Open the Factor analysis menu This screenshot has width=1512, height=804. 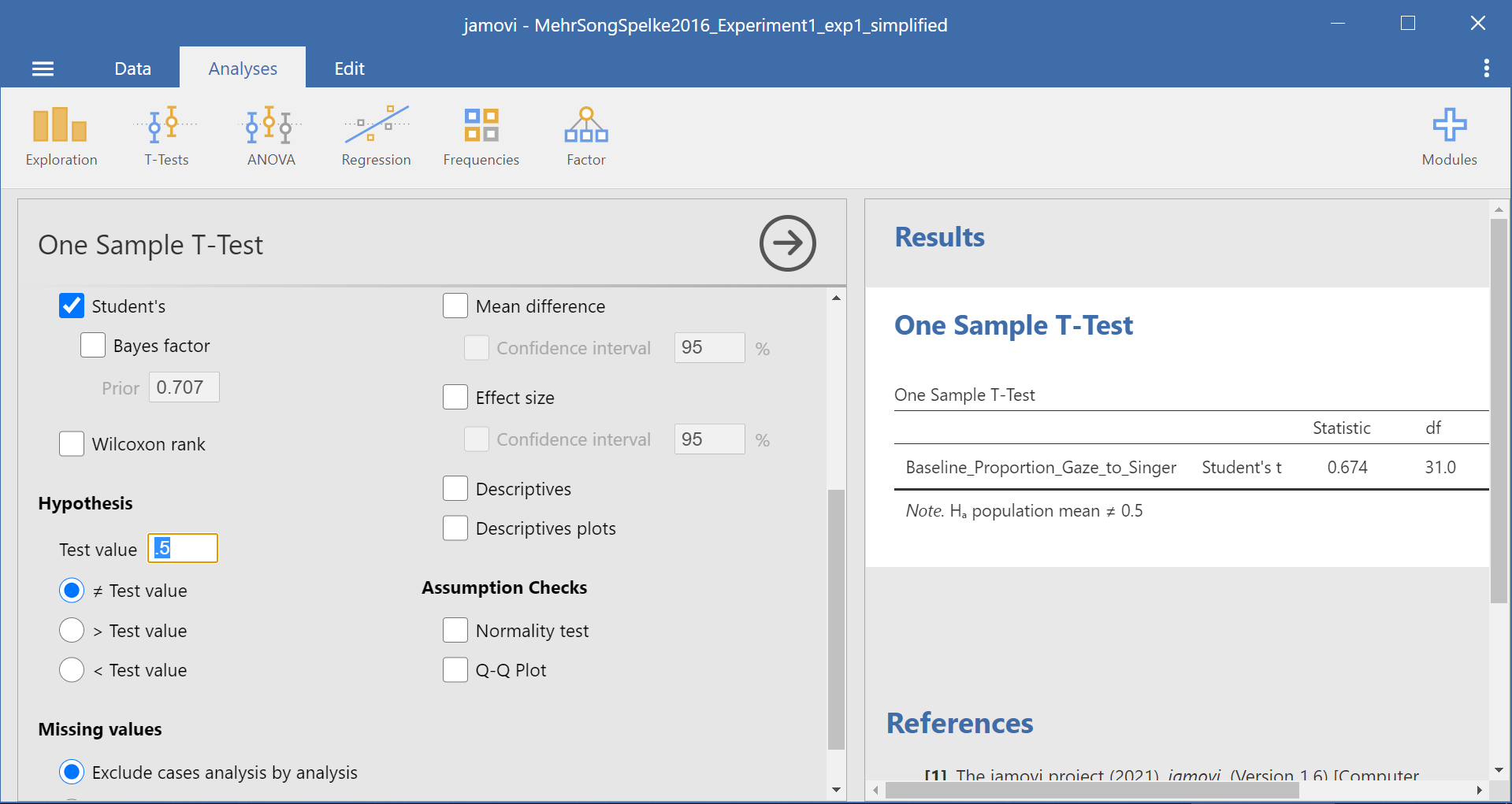click(x=585, y=137)
